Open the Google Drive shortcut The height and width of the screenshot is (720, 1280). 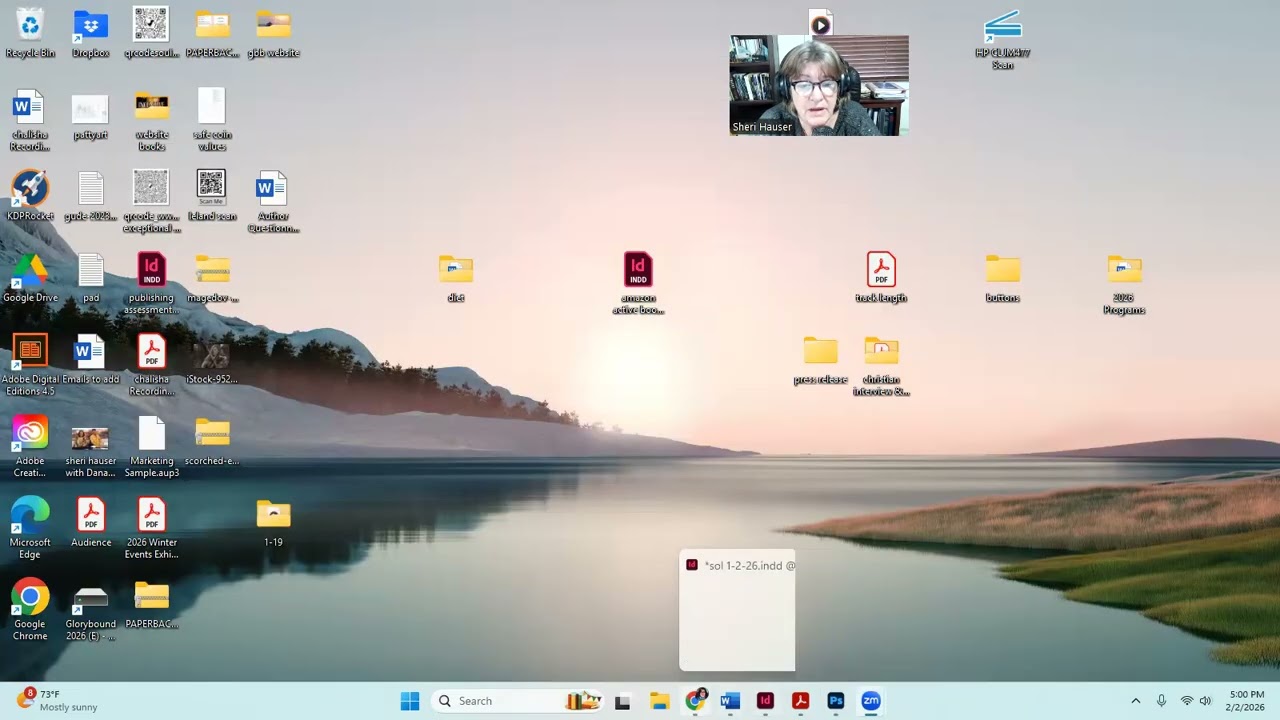[30, 278]
